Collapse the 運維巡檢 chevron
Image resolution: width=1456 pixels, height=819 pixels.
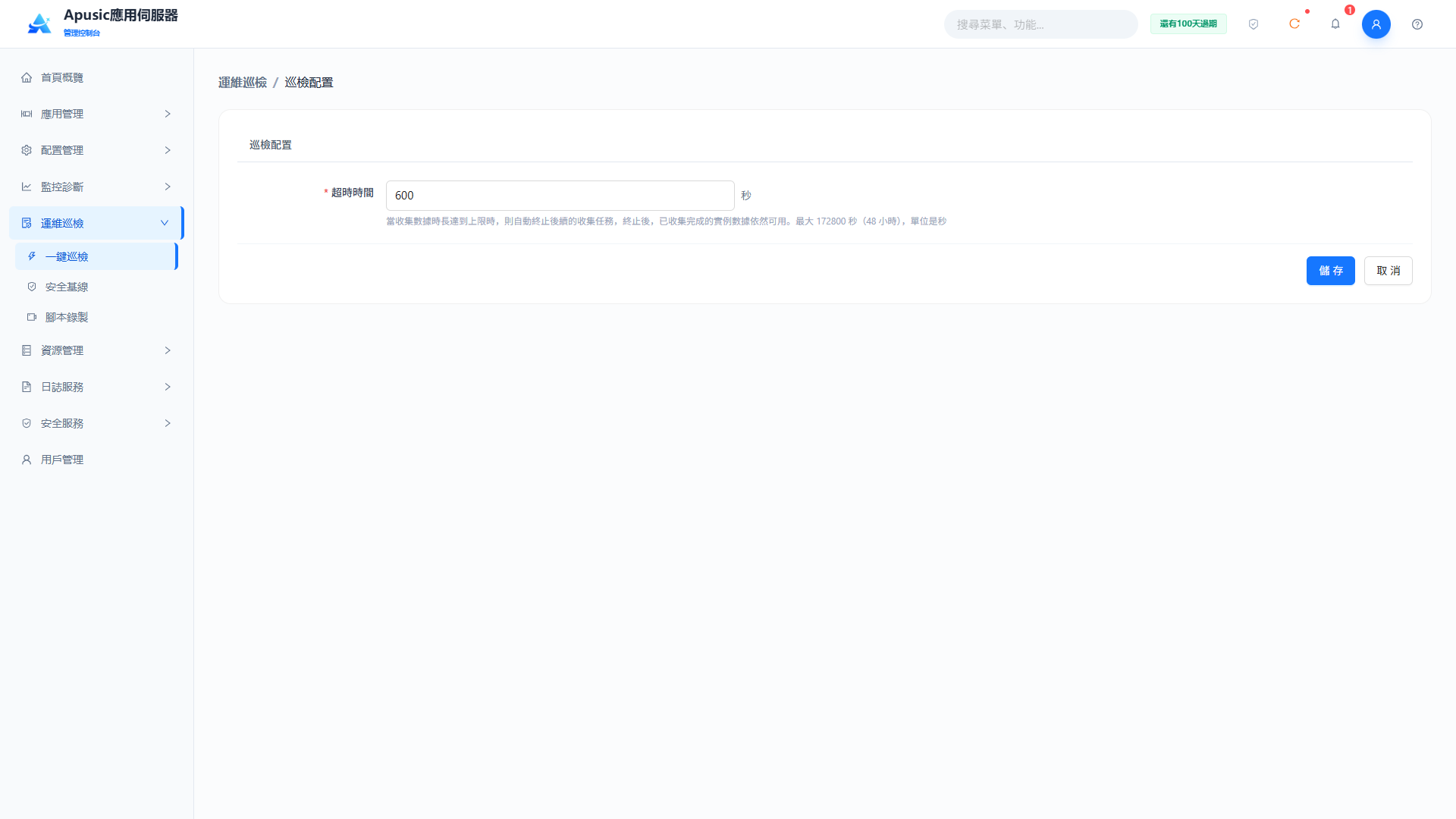(165, 223)
